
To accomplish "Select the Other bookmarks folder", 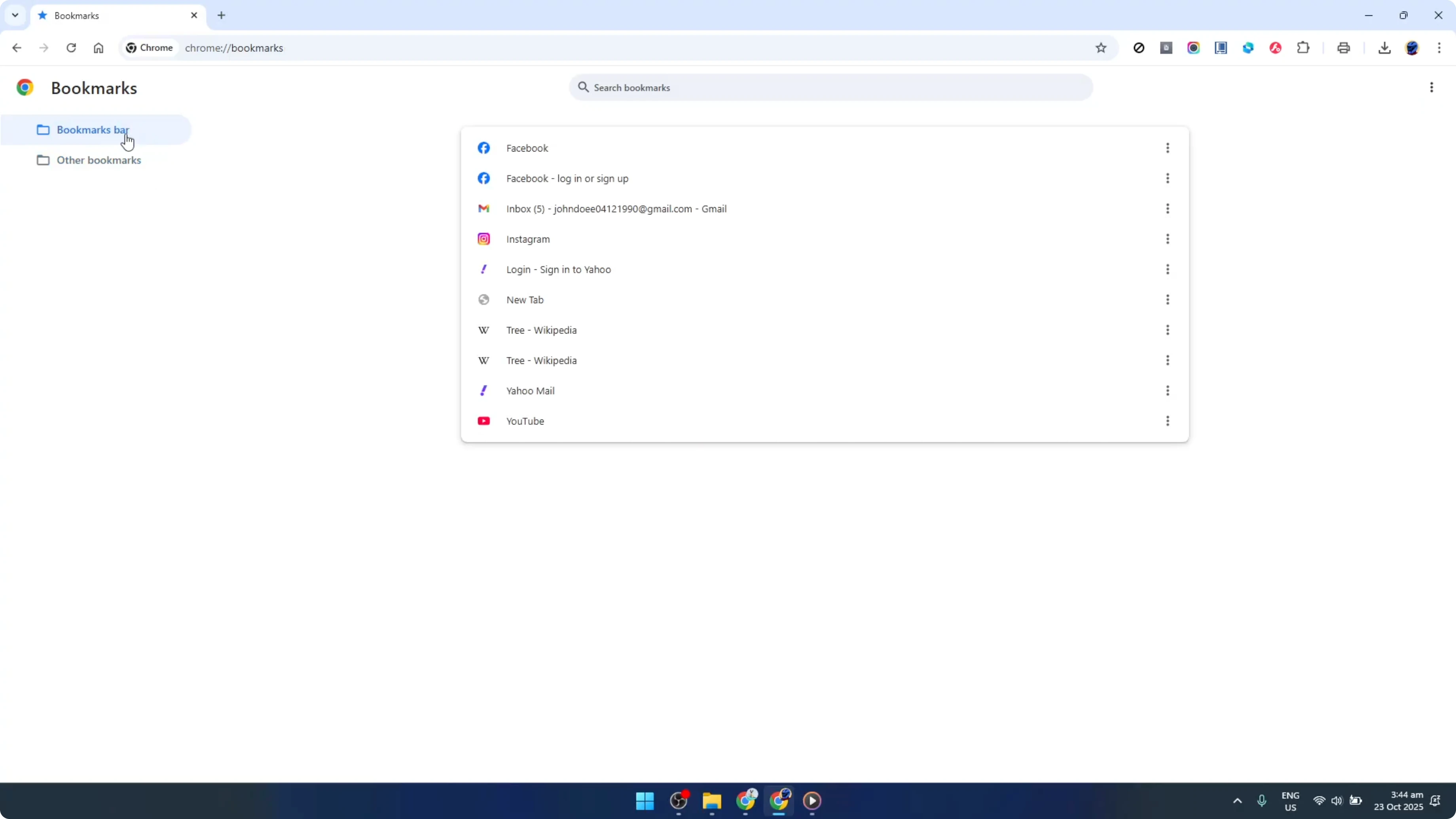I will pos(96,161).
